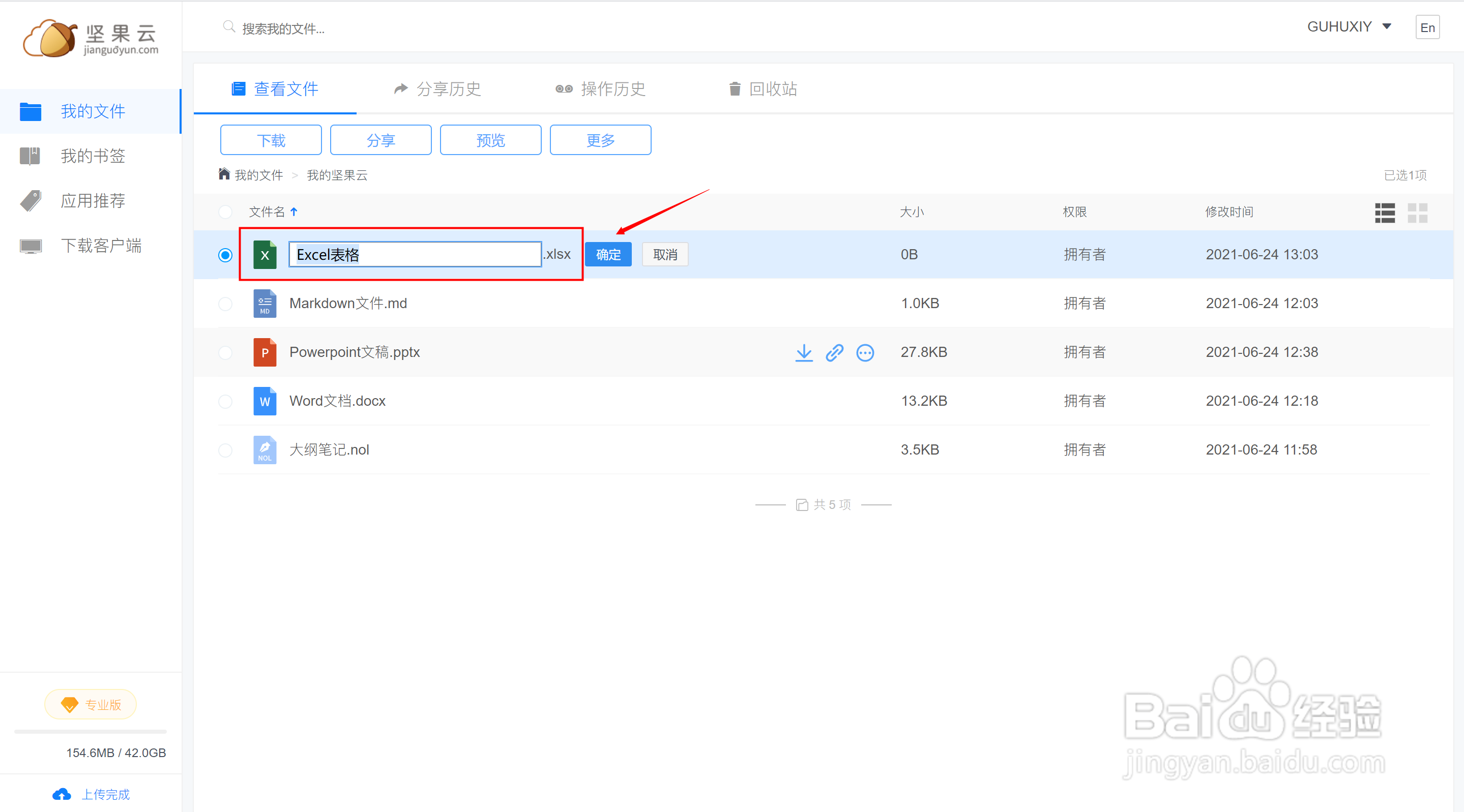The image size is (1464, 812).
Task: Copy share link for Powerpoint file
Action: click(834, 352)
